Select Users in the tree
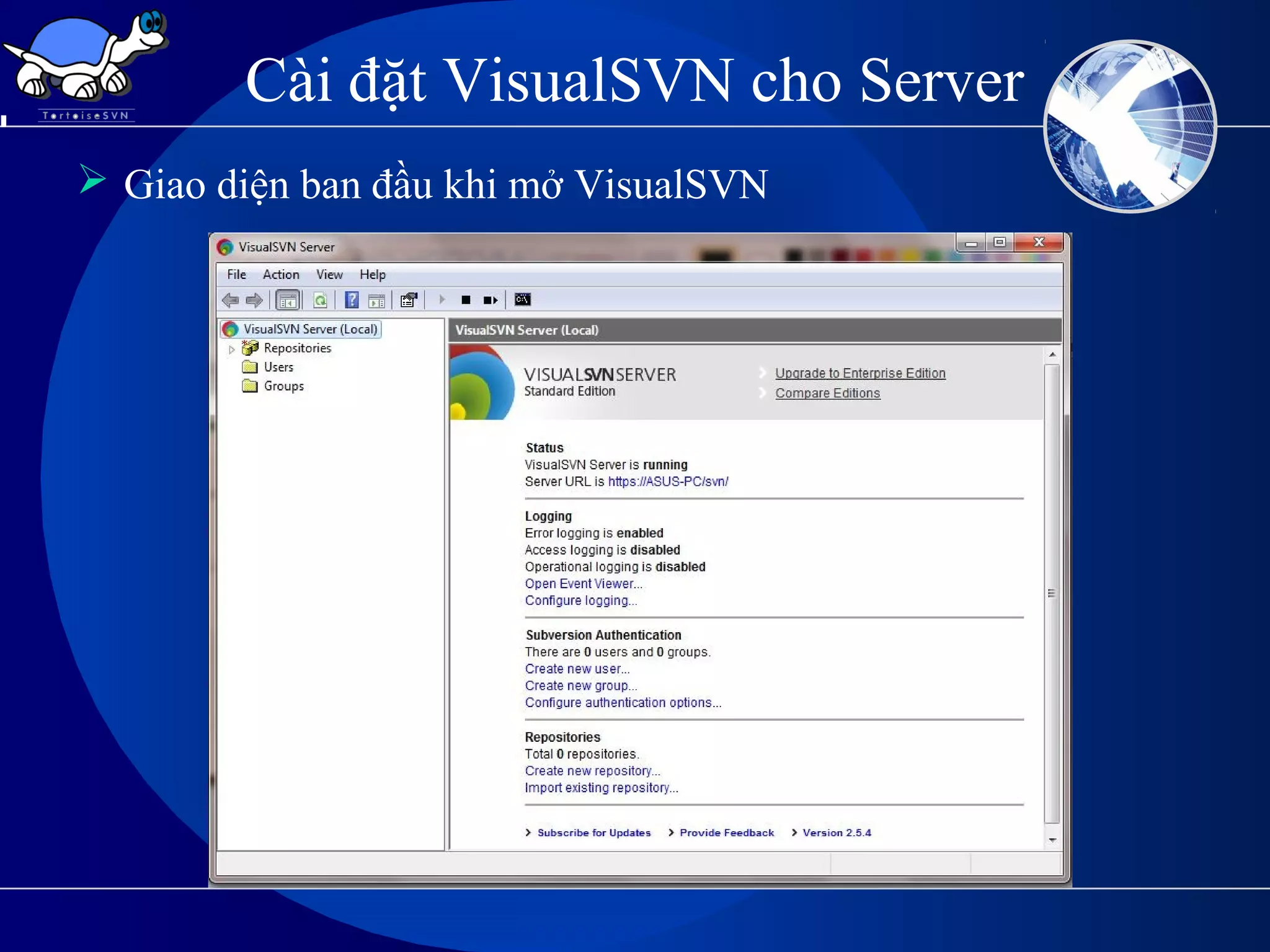 278,367
